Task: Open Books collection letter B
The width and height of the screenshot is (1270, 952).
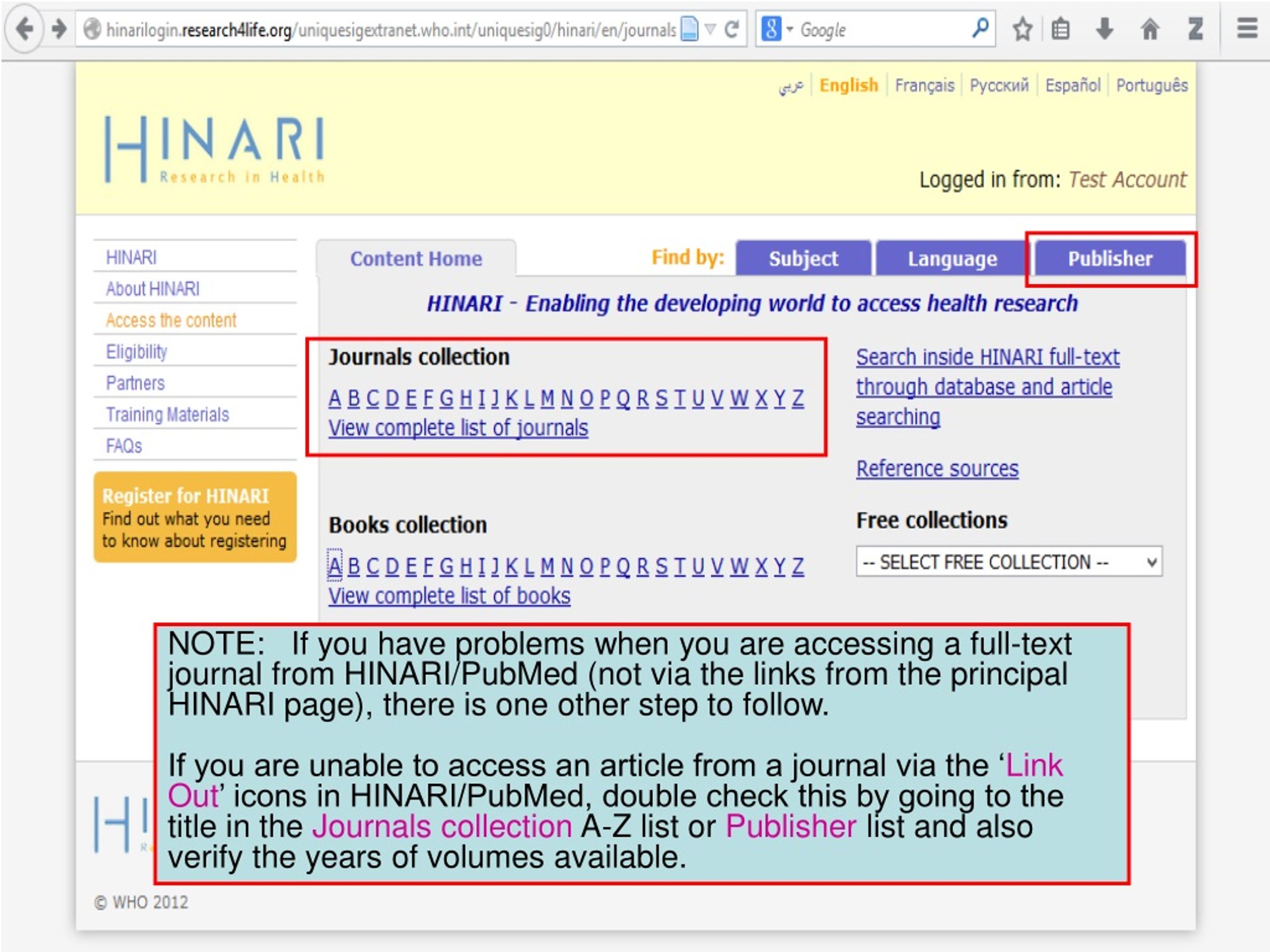Action: (x=354, y=566)
